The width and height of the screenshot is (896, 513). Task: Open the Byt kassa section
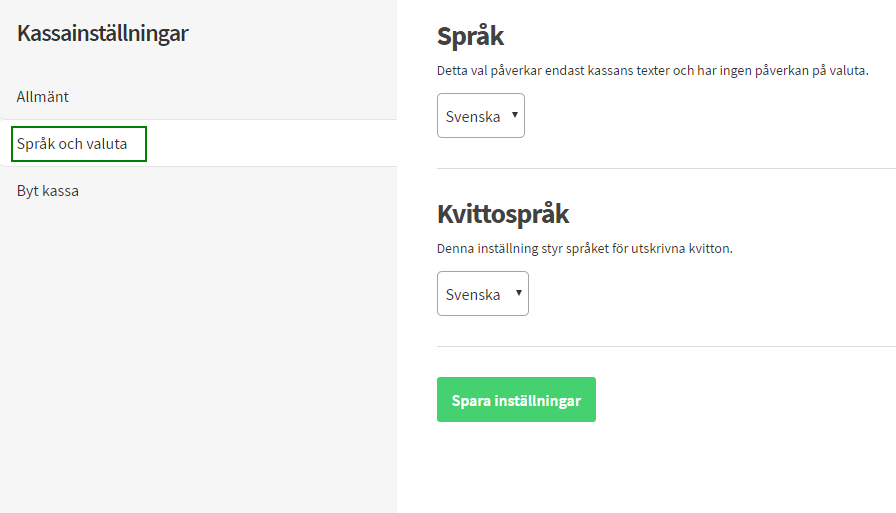point(48,191)
